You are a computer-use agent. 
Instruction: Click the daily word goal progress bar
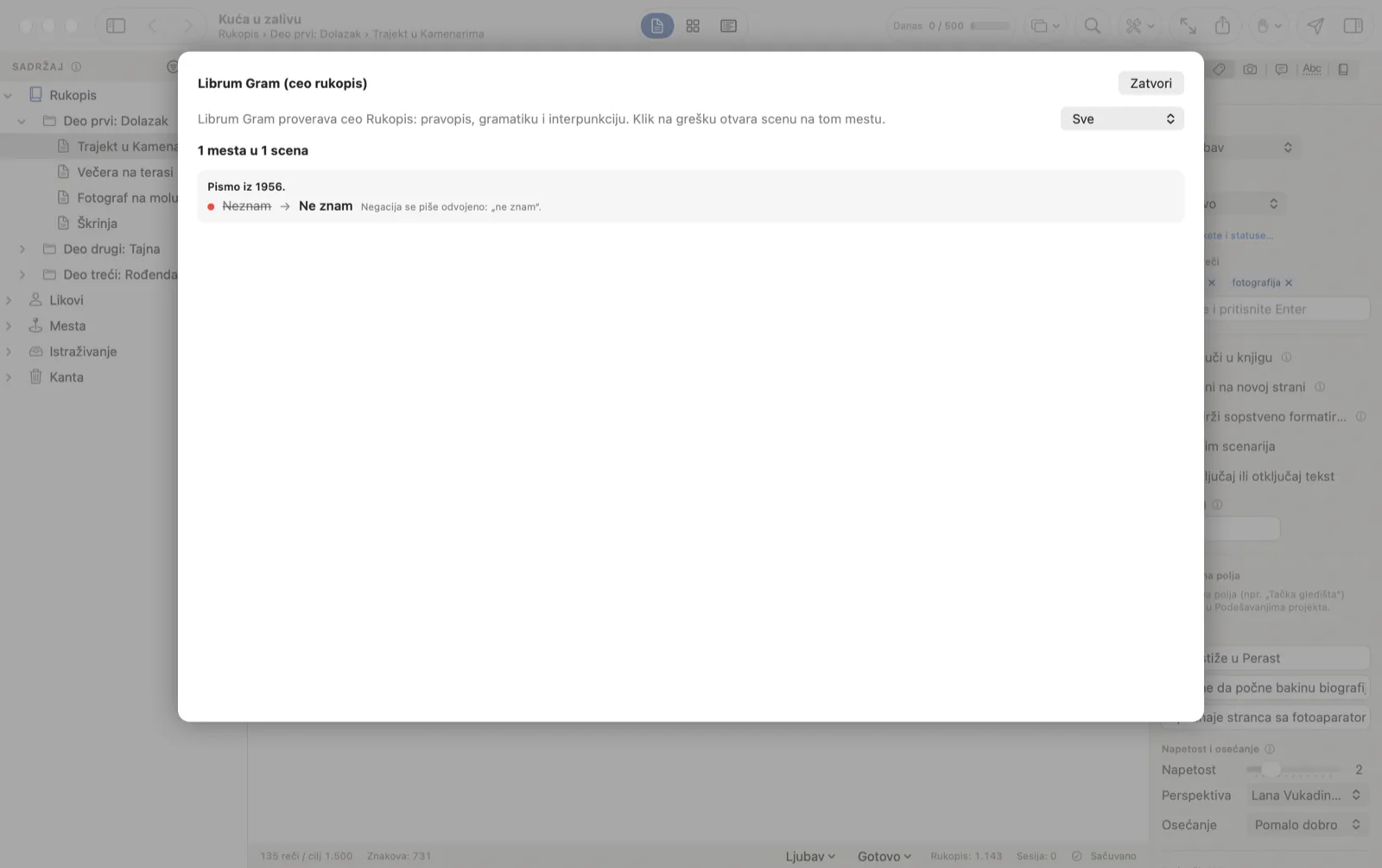tap(990, 26)
